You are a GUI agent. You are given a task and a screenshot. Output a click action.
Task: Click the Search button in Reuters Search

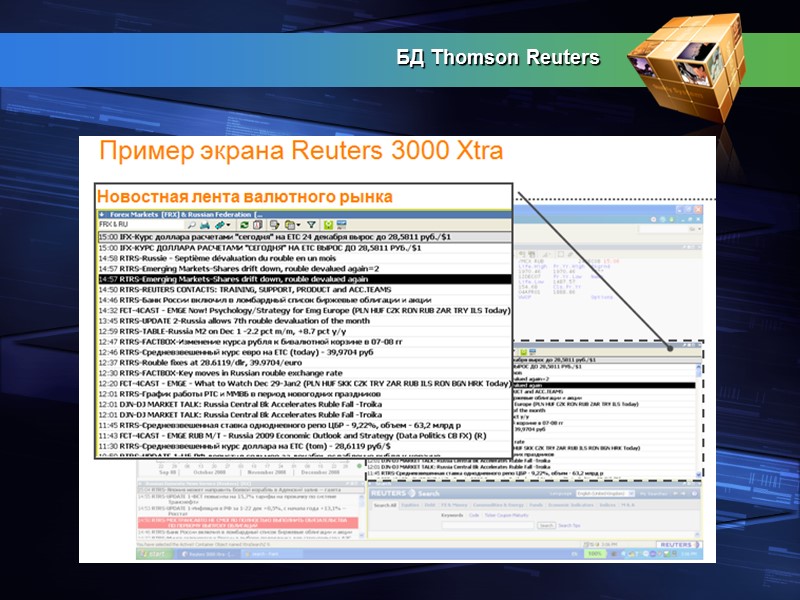[x=546, y=526]
